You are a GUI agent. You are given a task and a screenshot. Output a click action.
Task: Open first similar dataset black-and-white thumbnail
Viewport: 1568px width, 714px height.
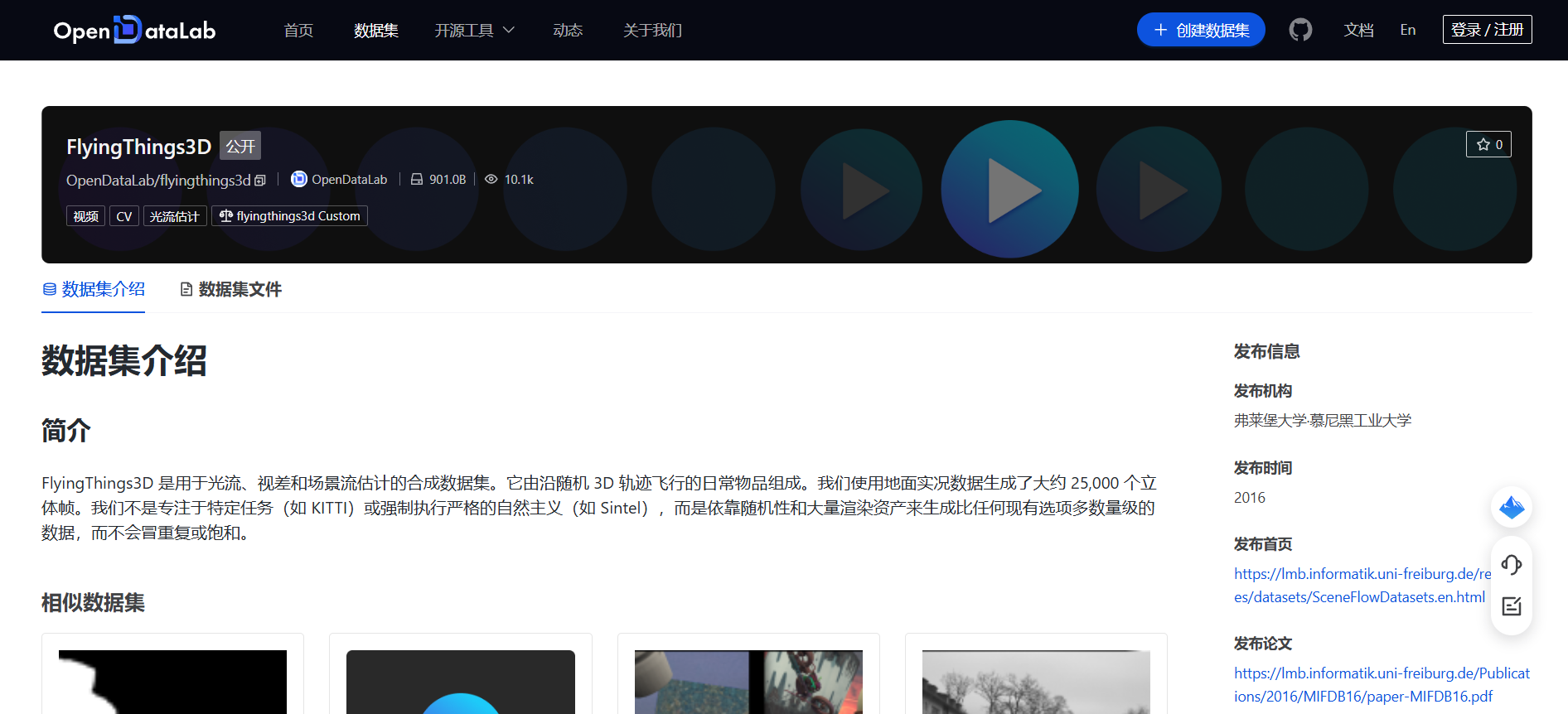(172, 682)
